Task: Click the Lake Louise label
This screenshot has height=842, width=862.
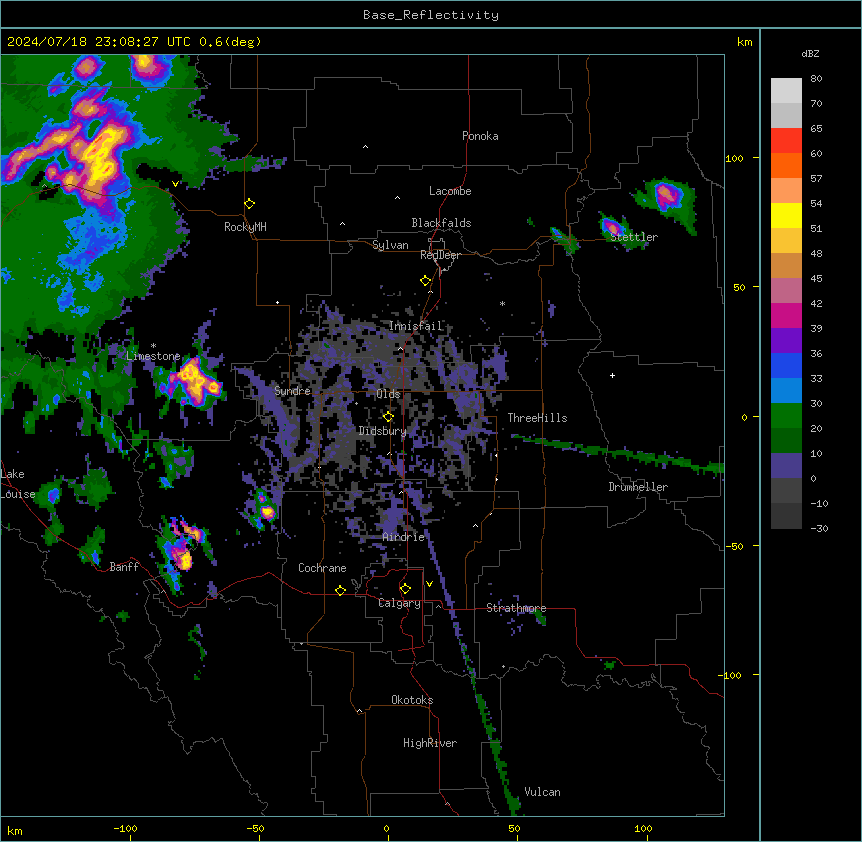Action: click(x=18, y=484)
